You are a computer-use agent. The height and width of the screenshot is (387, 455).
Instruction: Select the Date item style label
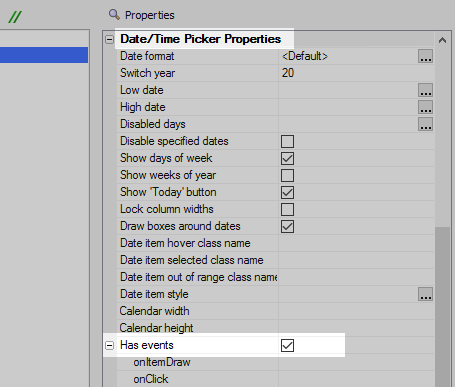154,294
